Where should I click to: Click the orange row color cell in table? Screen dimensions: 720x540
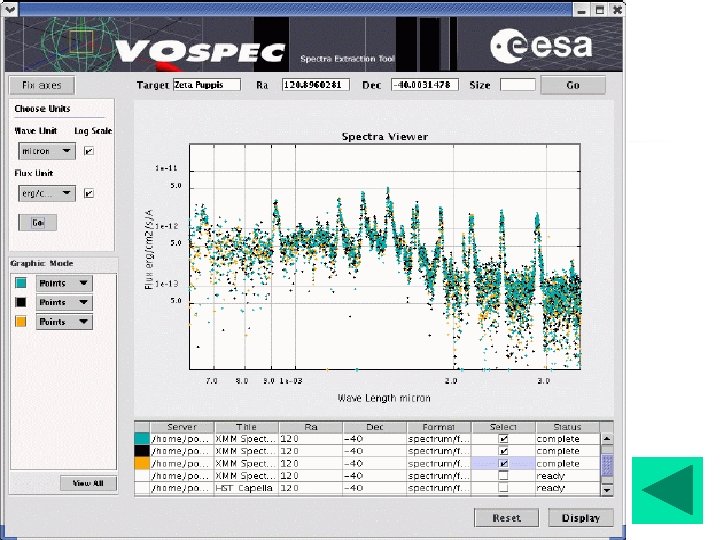pos(142,463)
